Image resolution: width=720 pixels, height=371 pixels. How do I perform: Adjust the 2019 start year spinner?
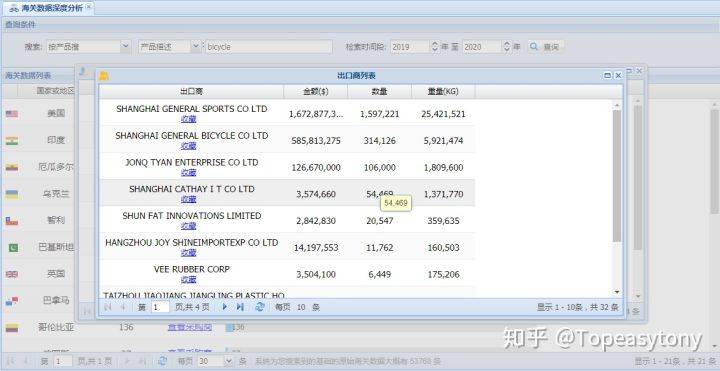tap(434, 47)
